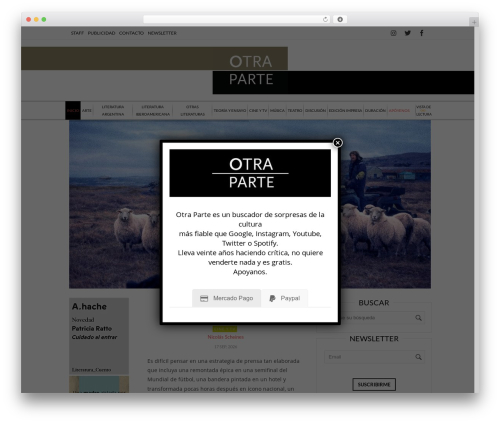Choose the Mercado Pago payment tab
The width and height of the screenshot is (500, 423).
pyautogui.click(x=226, y=298)
